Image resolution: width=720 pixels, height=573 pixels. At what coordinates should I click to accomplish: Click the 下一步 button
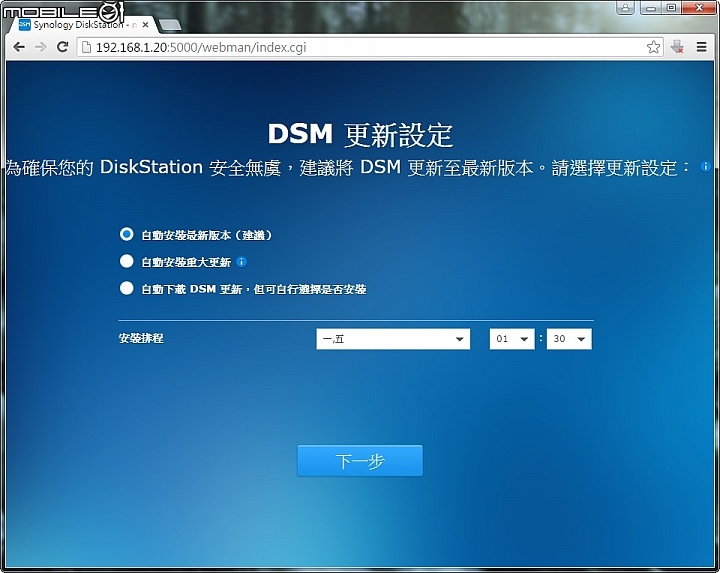(x=360, y=461)
